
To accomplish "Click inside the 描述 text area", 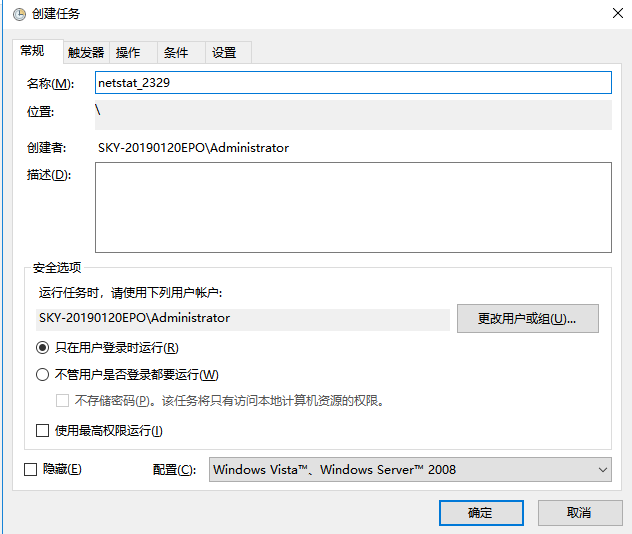I will (x=353, y=208).
